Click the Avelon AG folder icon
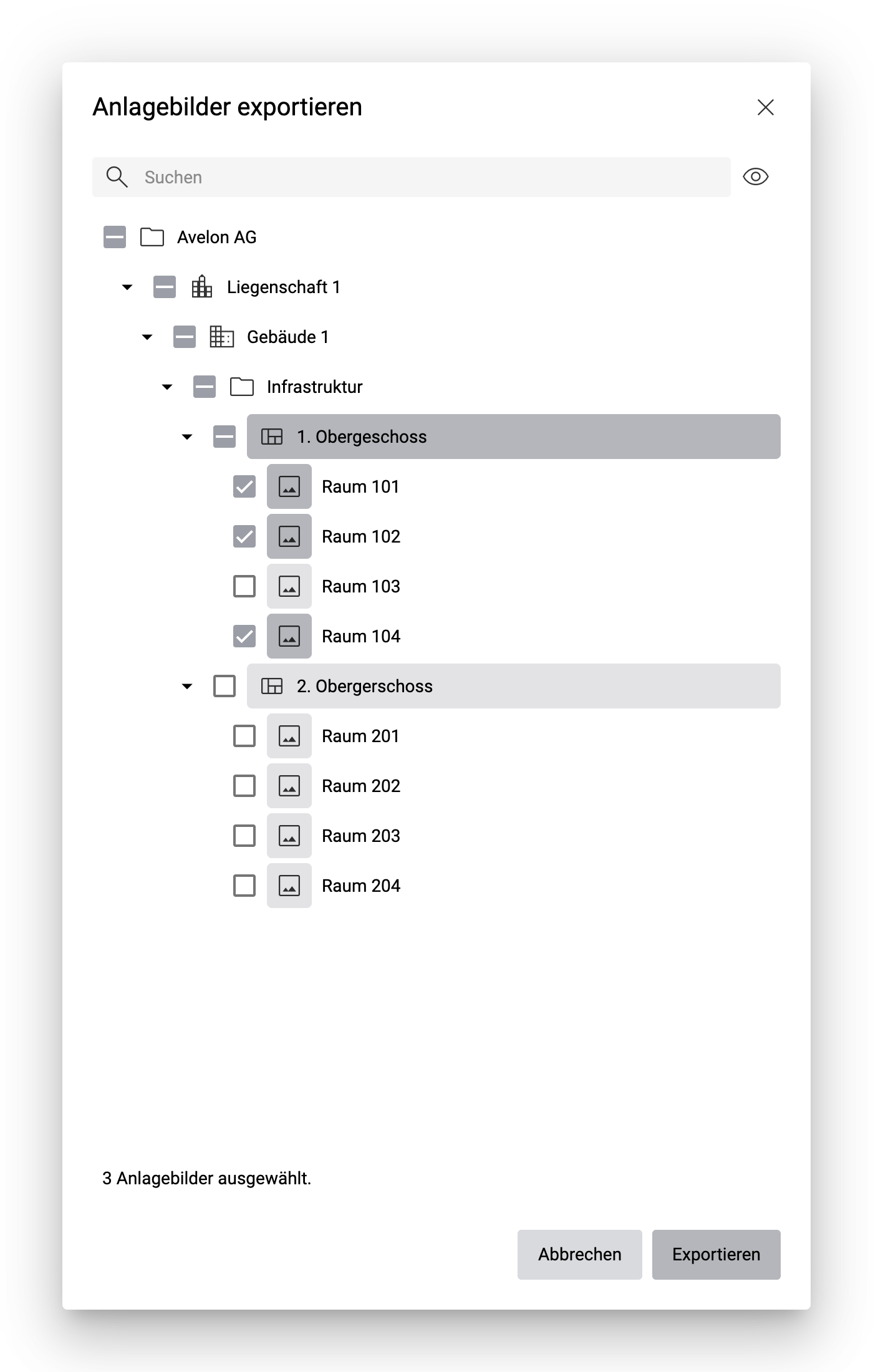Viewport: 873px width, 1372px height. (x=152, y=237)
